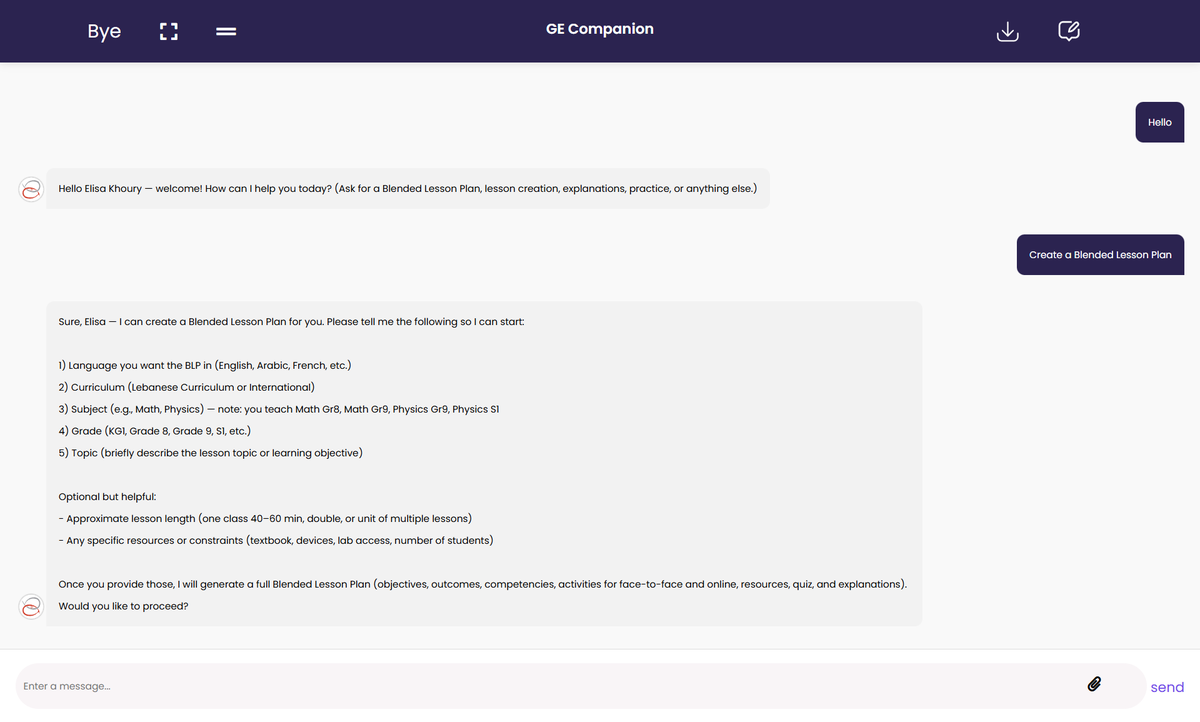
Task: Click the '5) Topic' line in reply
Action: (210, 453)
